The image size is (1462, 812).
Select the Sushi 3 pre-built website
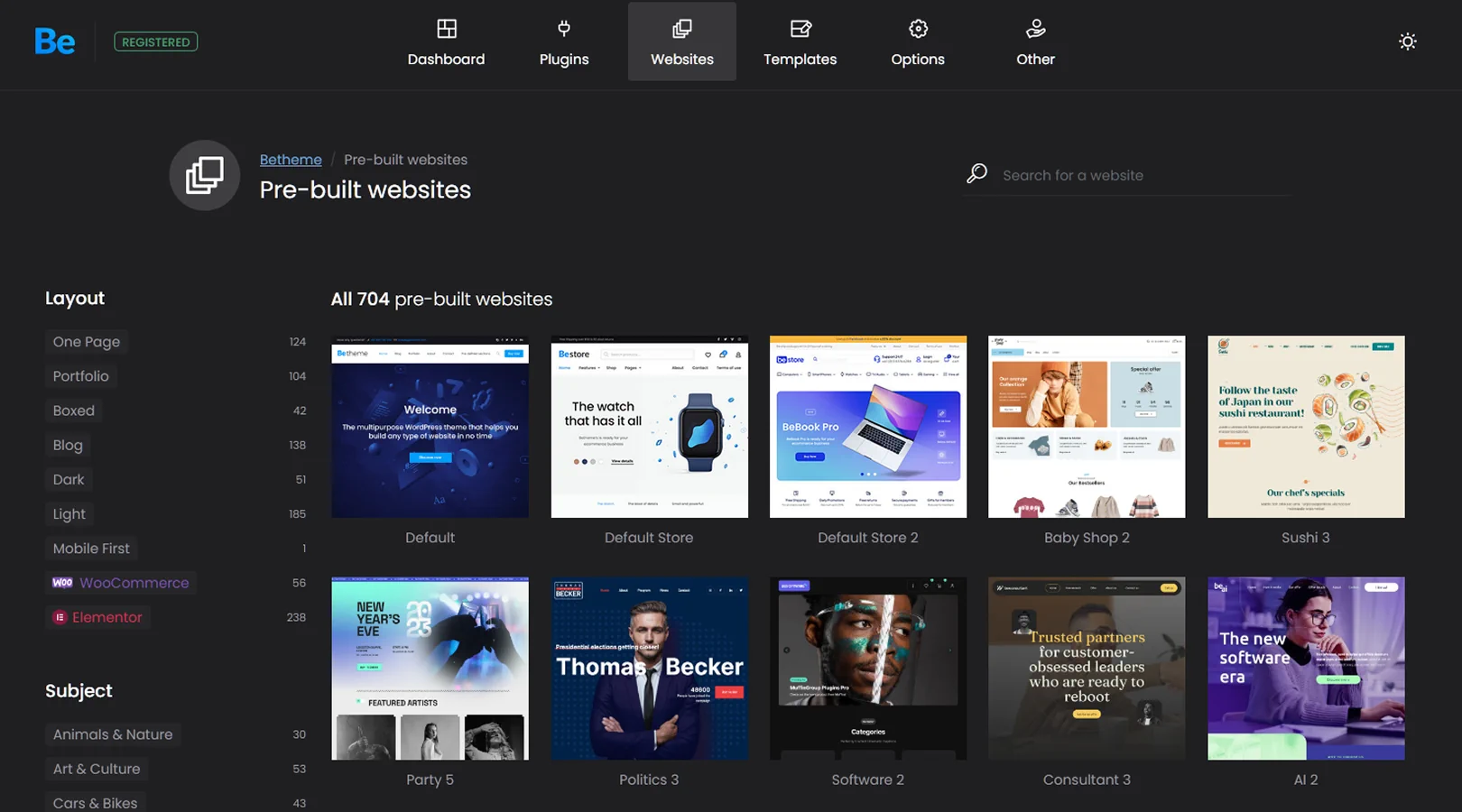coord(1305,428)
